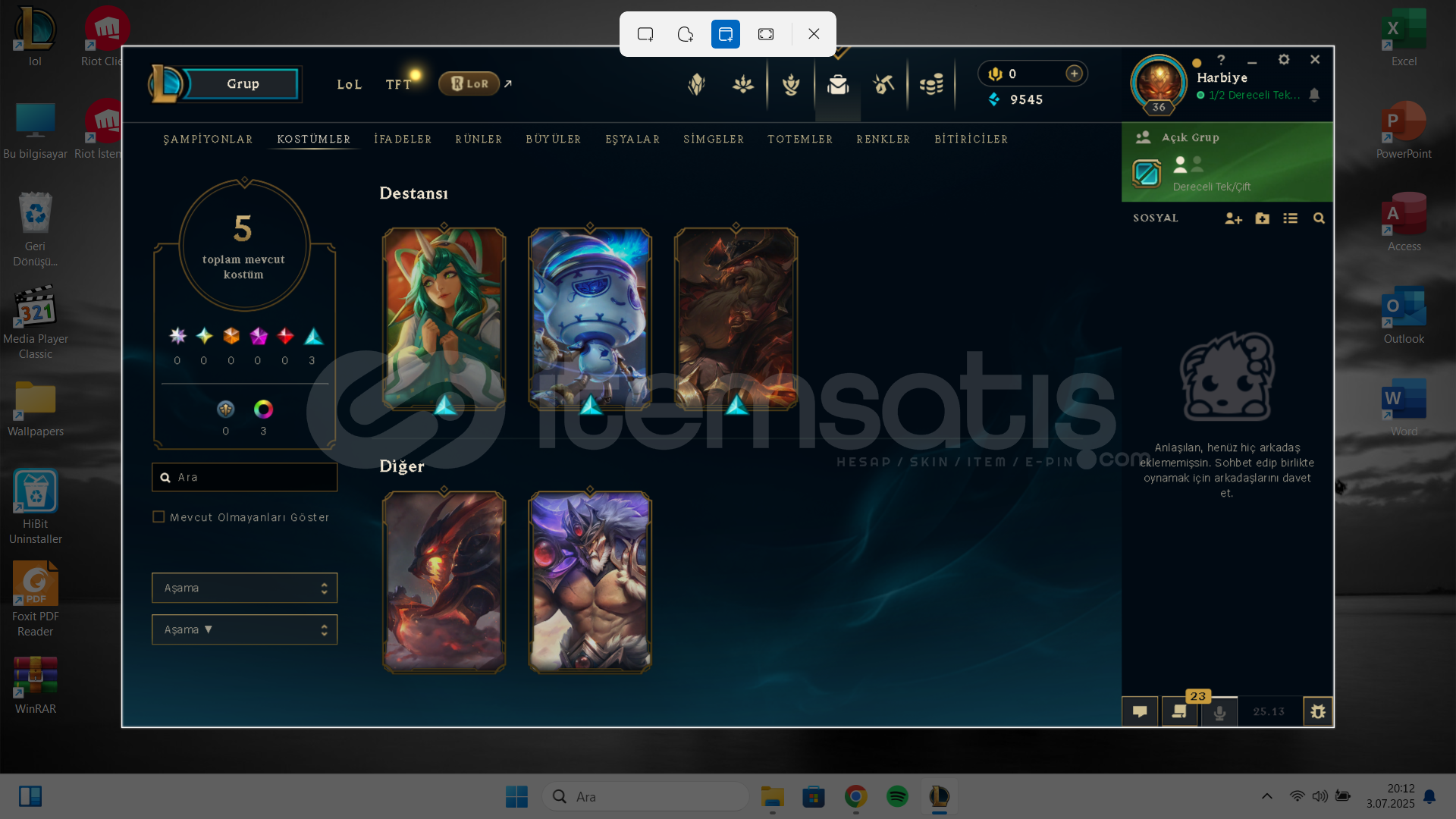
Task: Open the missions icon with badge 23
Action: (1179, 711)
